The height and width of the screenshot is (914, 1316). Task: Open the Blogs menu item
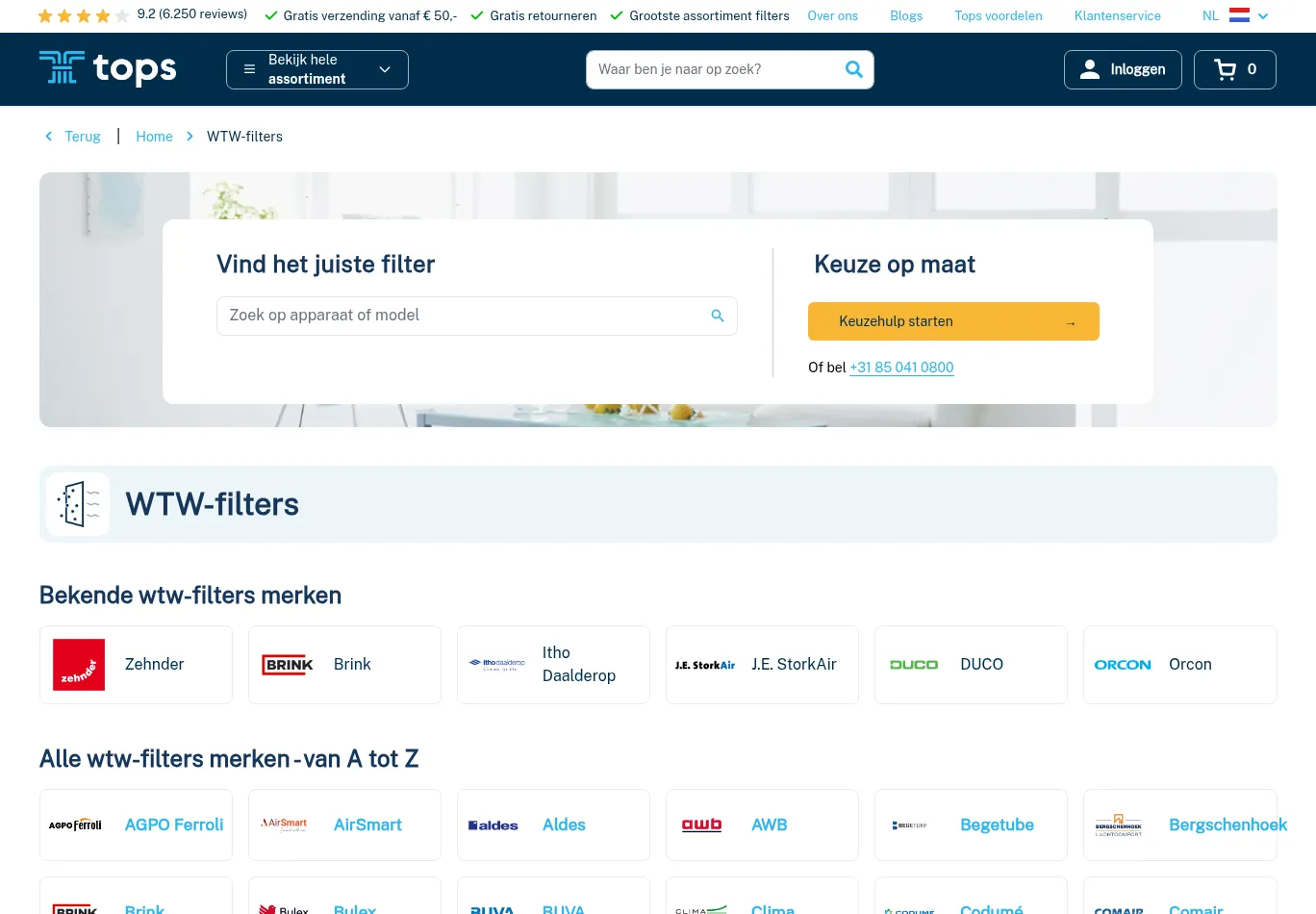click(x=905, y=15)
